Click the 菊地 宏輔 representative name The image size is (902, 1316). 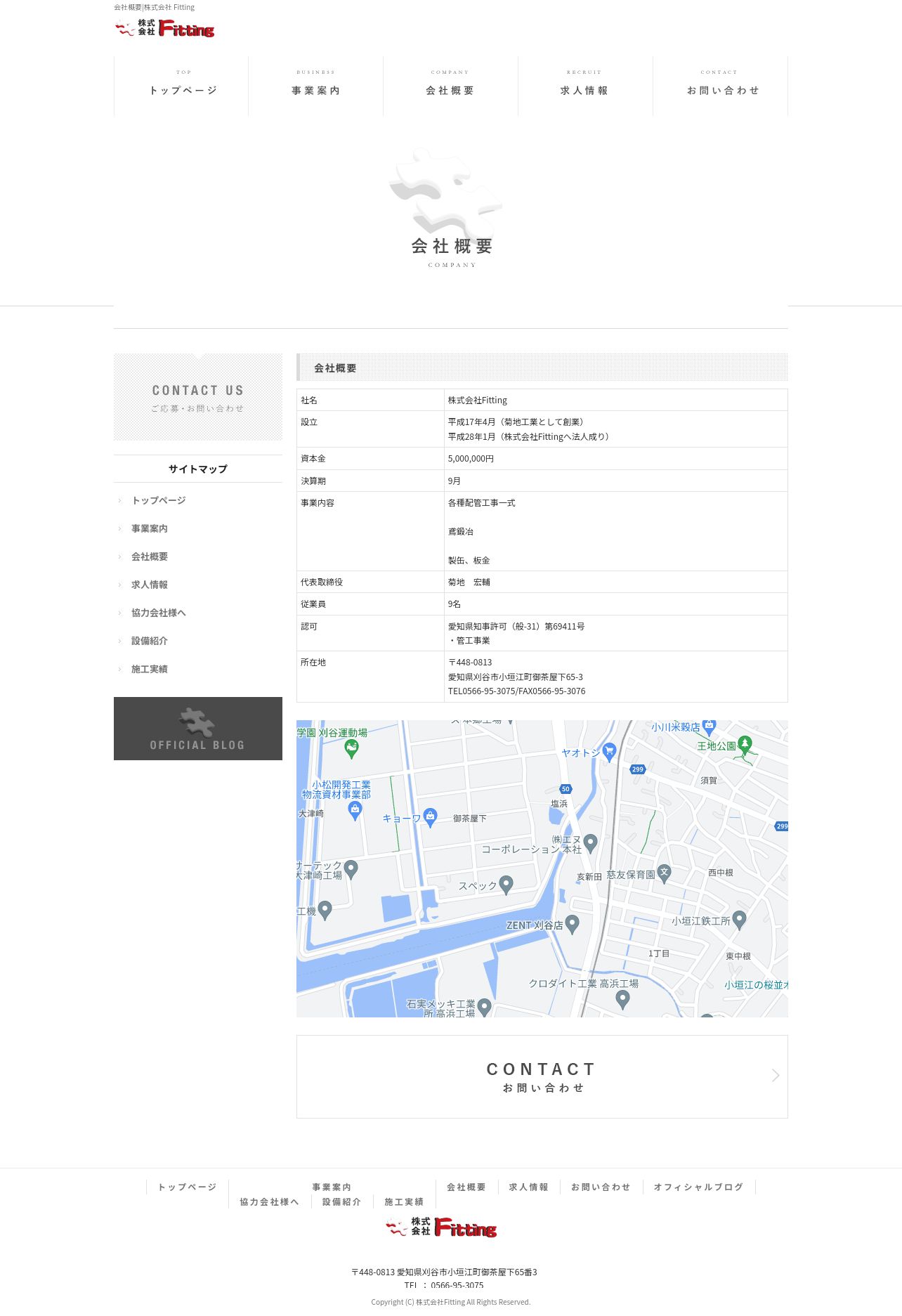click(x=469, y=582)
